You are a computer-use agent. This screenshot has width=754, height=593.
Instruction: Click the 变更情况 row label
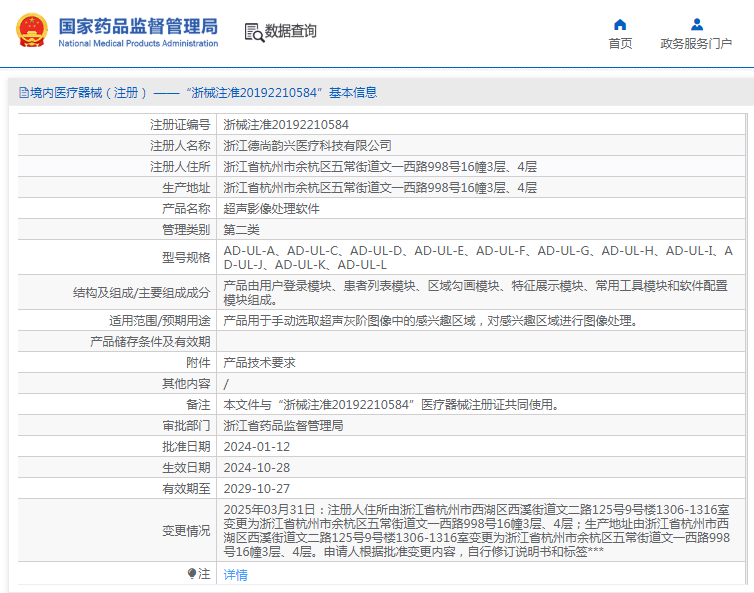[186, 531]
